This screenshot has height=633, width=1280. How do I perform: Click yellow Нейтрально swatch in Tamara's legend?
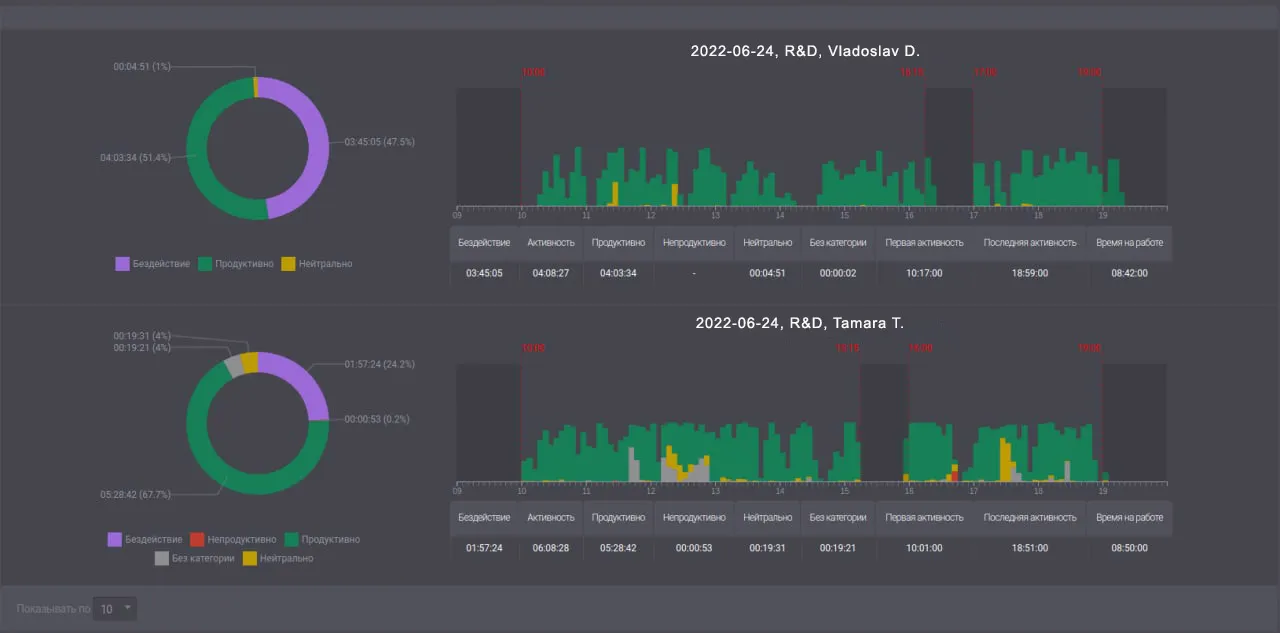tap(249, 558)
